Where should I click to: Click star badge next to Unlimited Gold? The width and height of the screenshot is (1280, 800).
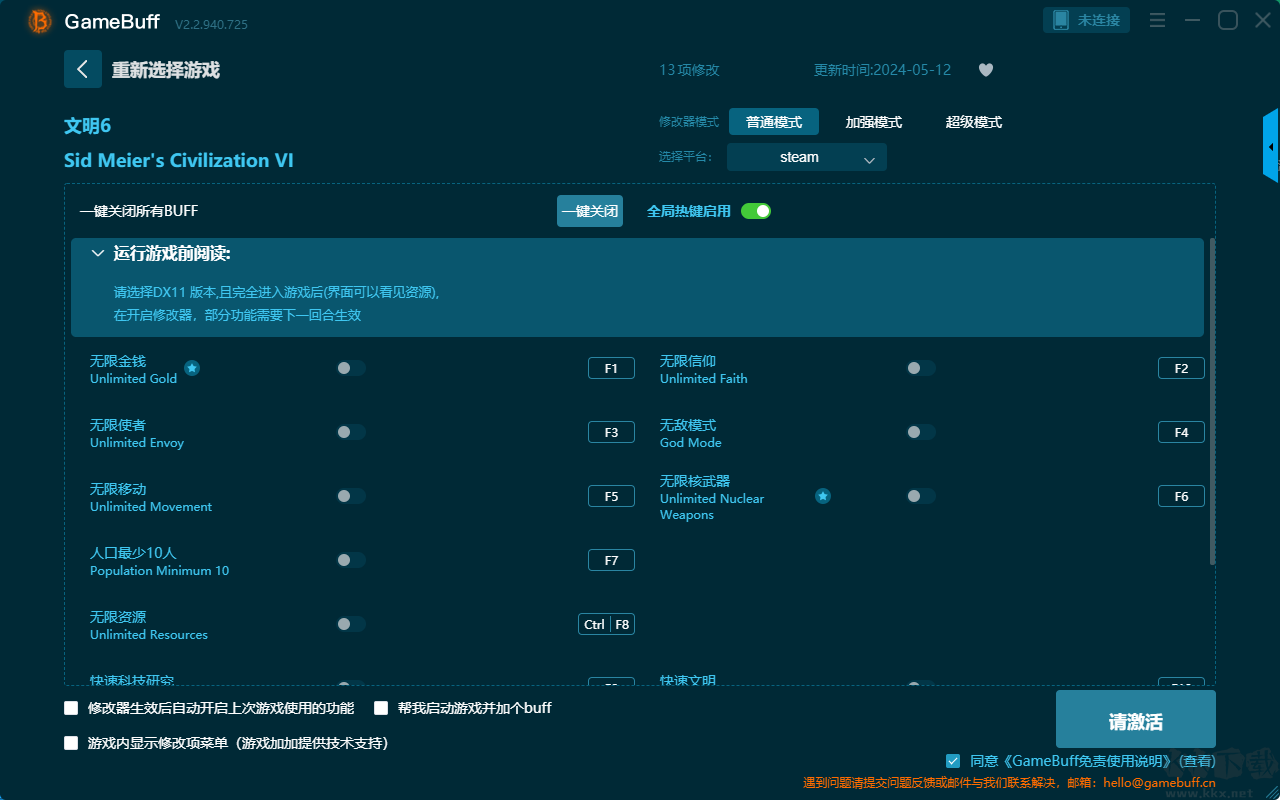[x=192, y=368]
